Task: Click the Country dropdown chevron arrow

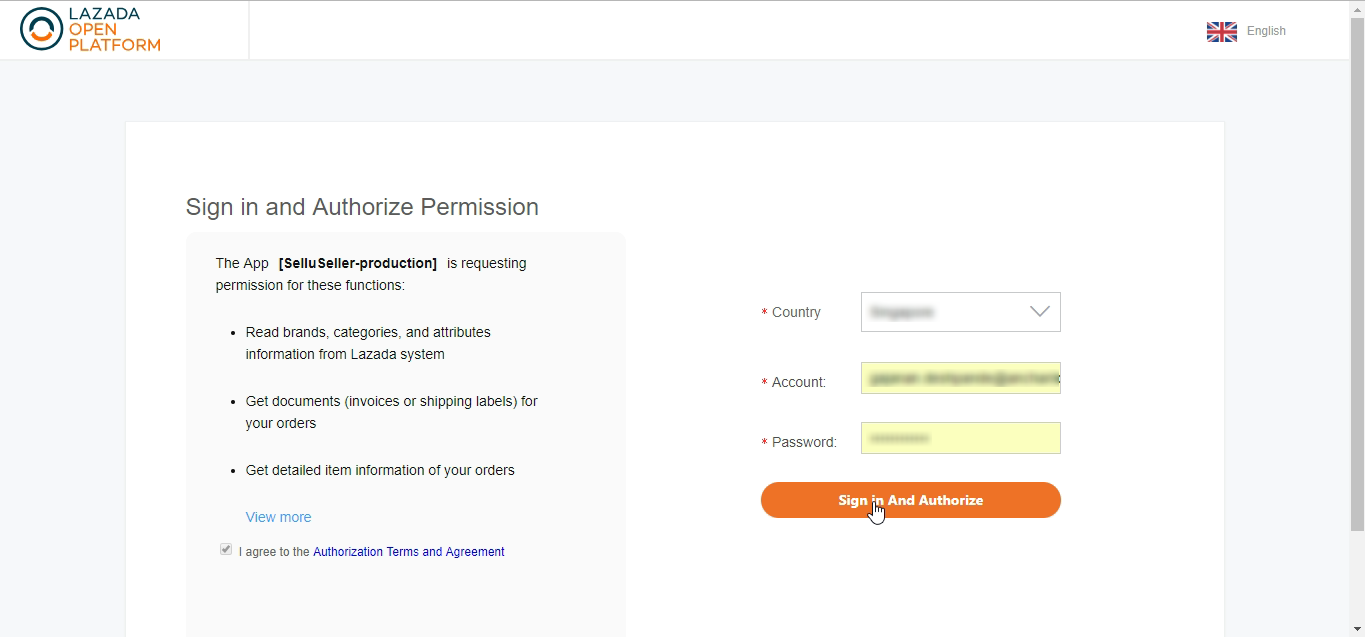Action: [1040, 312]
